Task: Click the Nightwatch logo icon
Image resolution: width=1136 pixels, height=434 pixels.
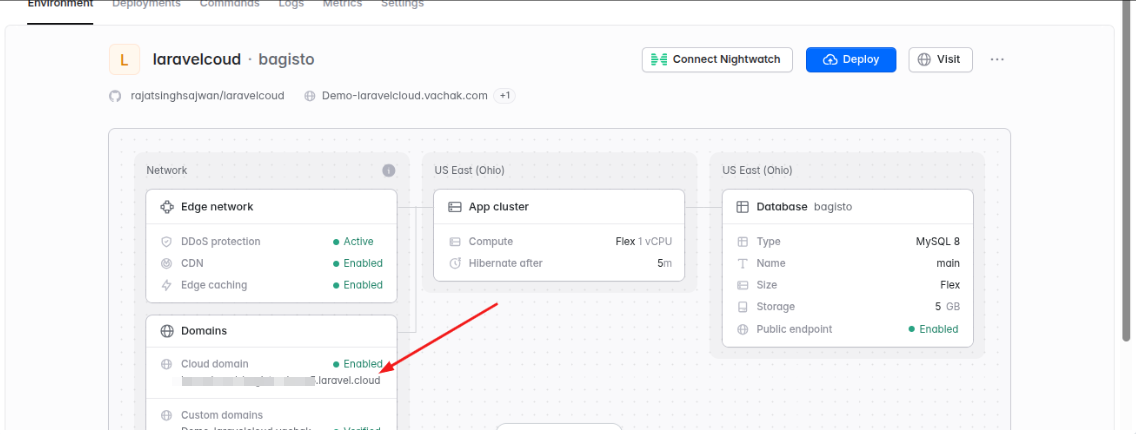Action: click(659, 59)
